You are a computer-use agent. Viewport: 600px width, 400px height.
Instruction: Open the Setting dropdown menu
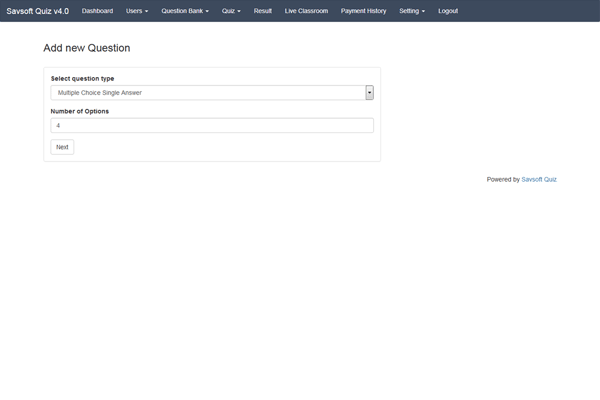tap(412, 11)
